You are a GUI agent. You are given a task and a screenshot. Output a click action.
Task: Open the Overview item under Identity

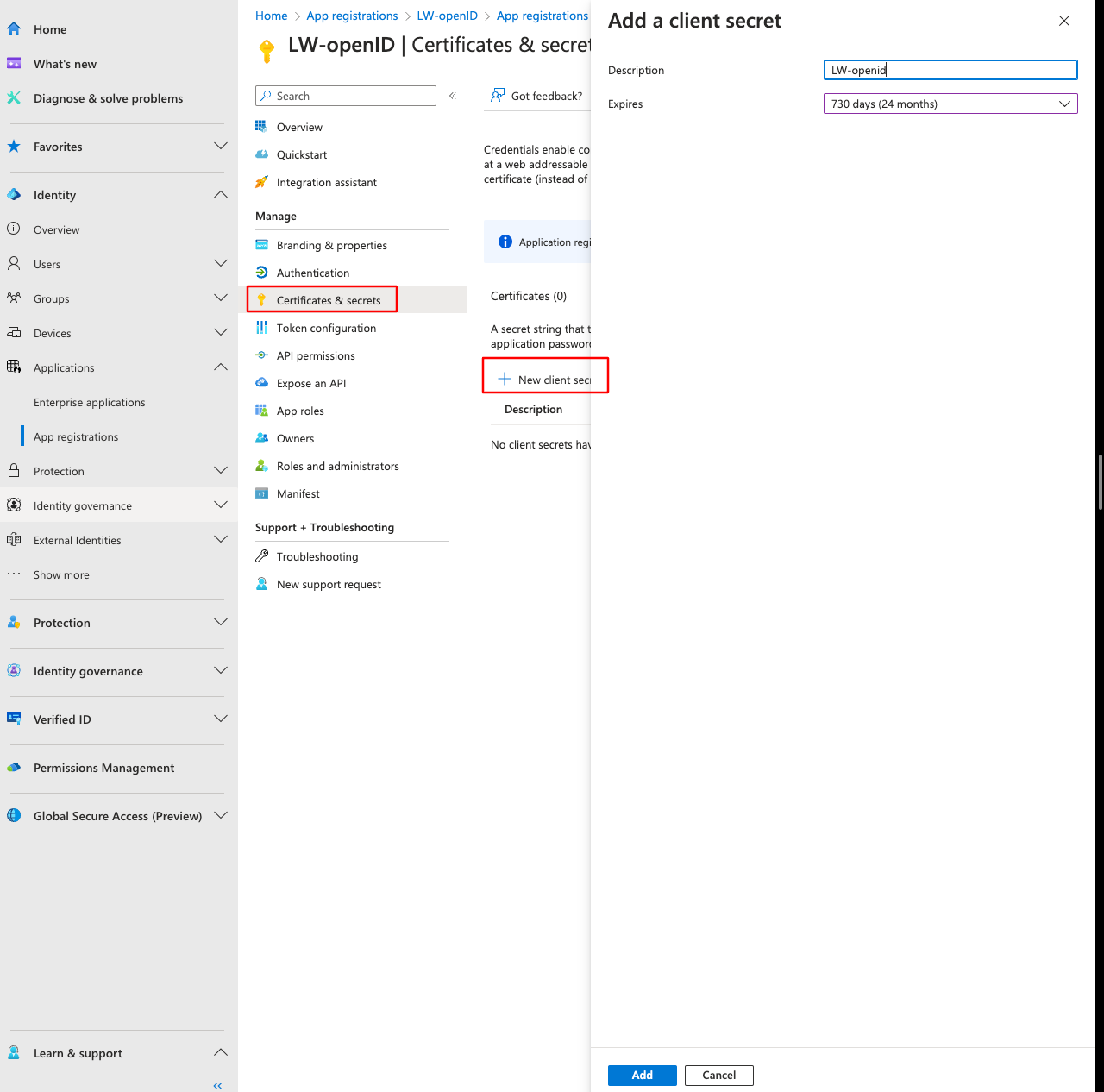point(56,229)
